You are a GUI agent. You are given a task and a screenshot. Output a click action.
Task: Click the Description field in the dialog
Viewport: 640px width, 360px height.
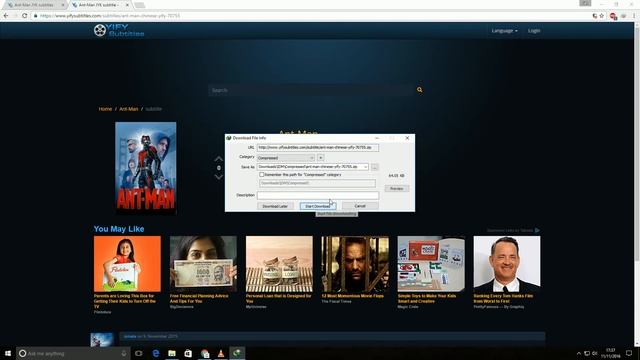(318, 196)
